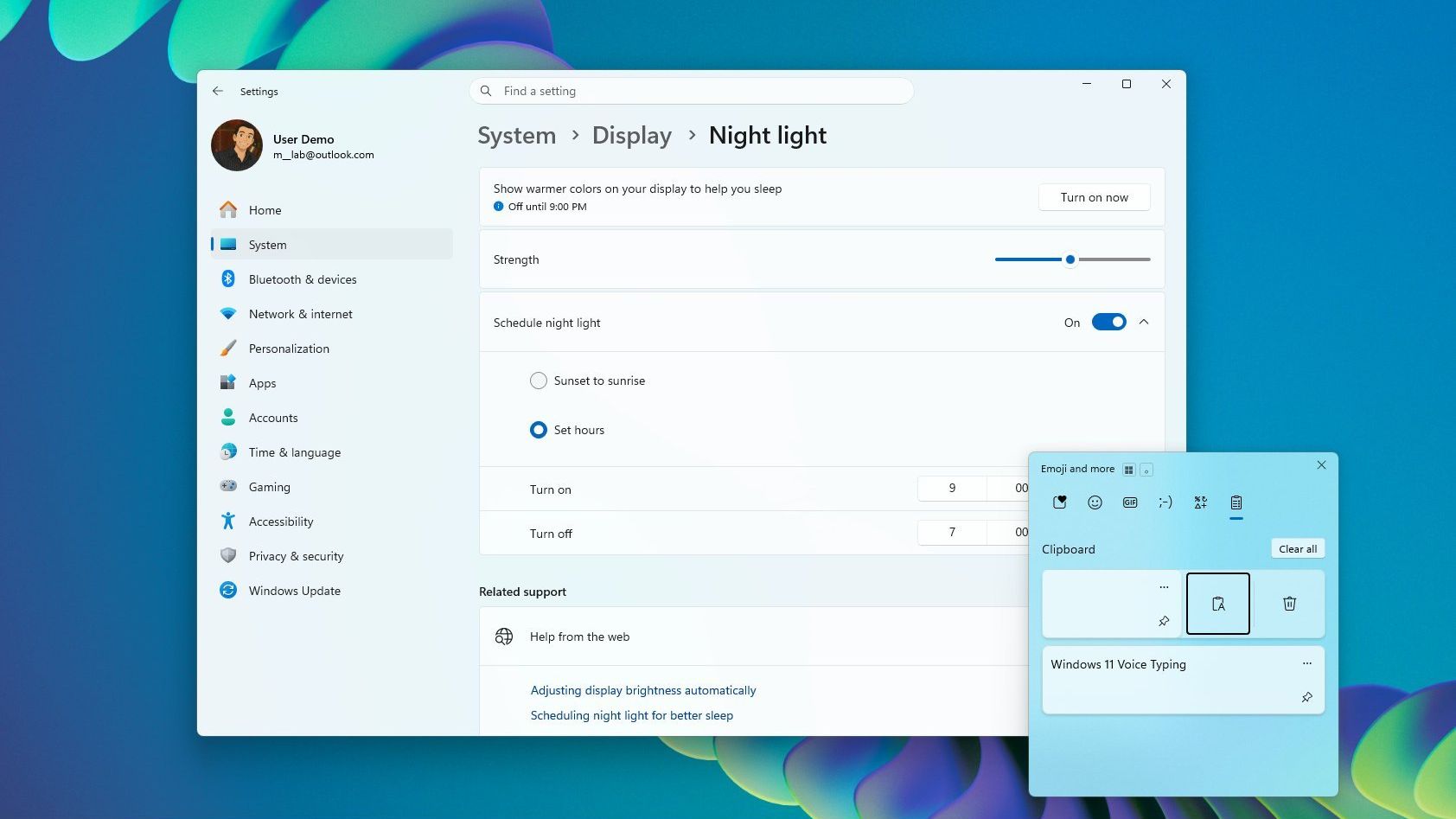This screenshot has width=1456, height=819.
Task: Open the Turn on minutes picker
Action: coord(1008,489)
